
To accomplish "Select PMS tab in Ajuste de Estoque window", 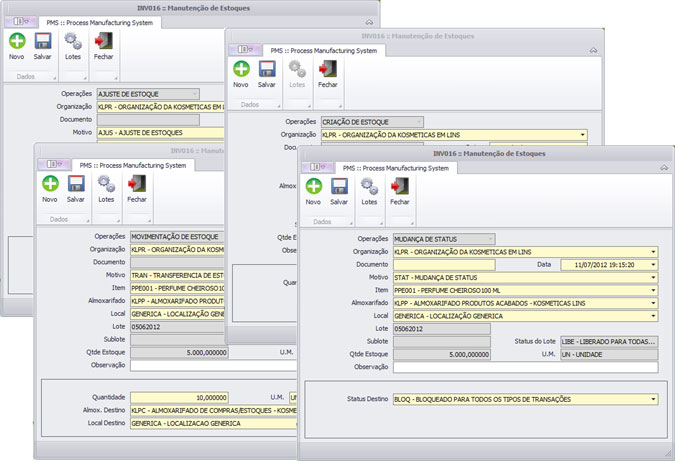I will point(99,23).
